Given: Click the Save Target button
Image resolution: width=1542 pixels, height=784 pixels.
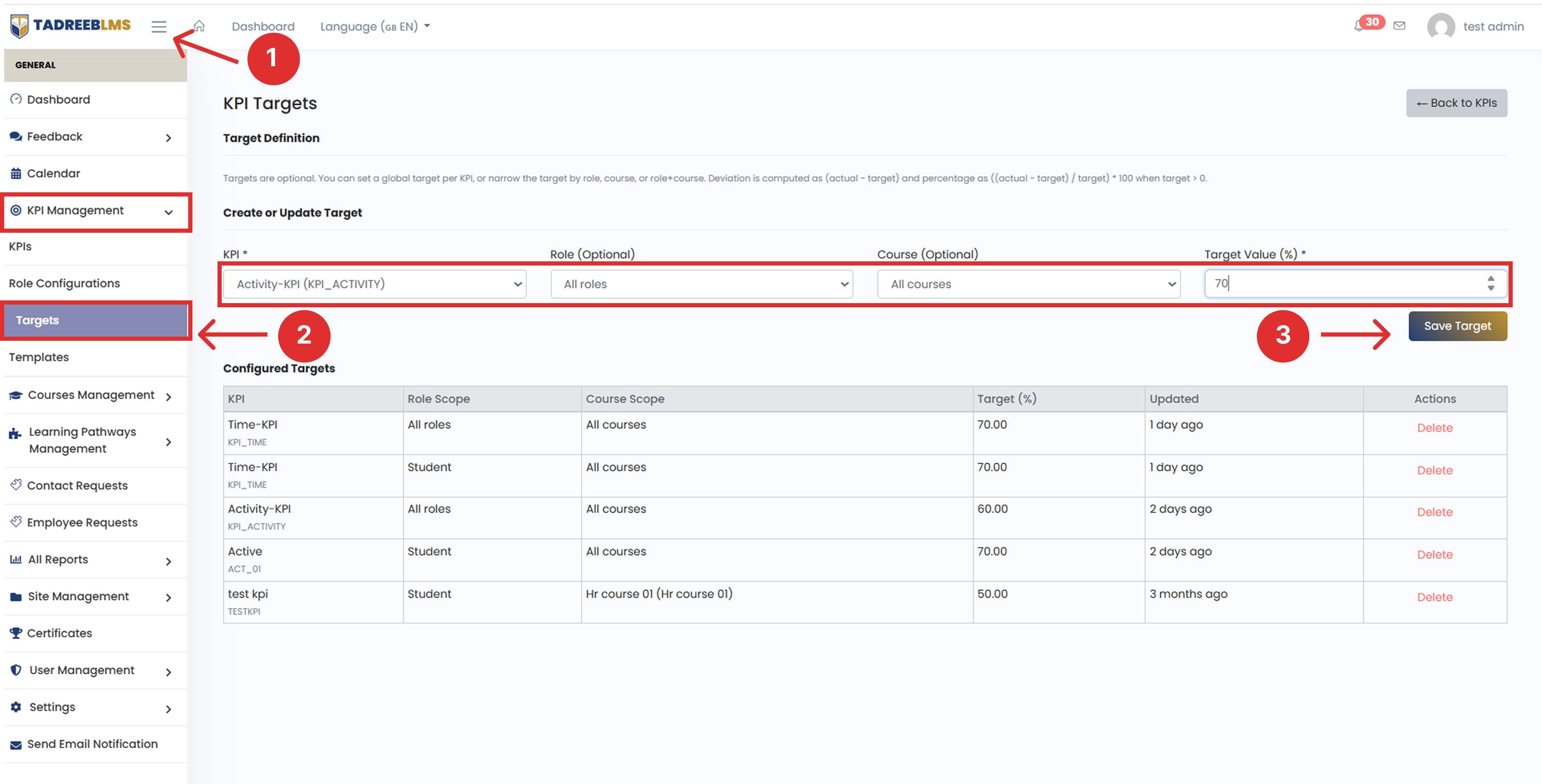Looking at the screenshot, I should tap(1457, 325).
